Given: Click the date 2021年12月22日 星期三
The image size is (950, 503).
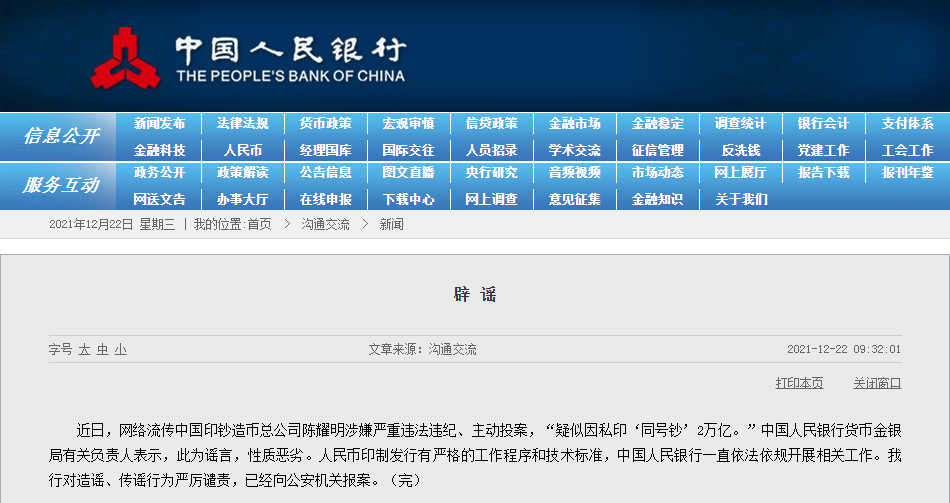Looking at the screenshot, I should click(x=112, y=225).
